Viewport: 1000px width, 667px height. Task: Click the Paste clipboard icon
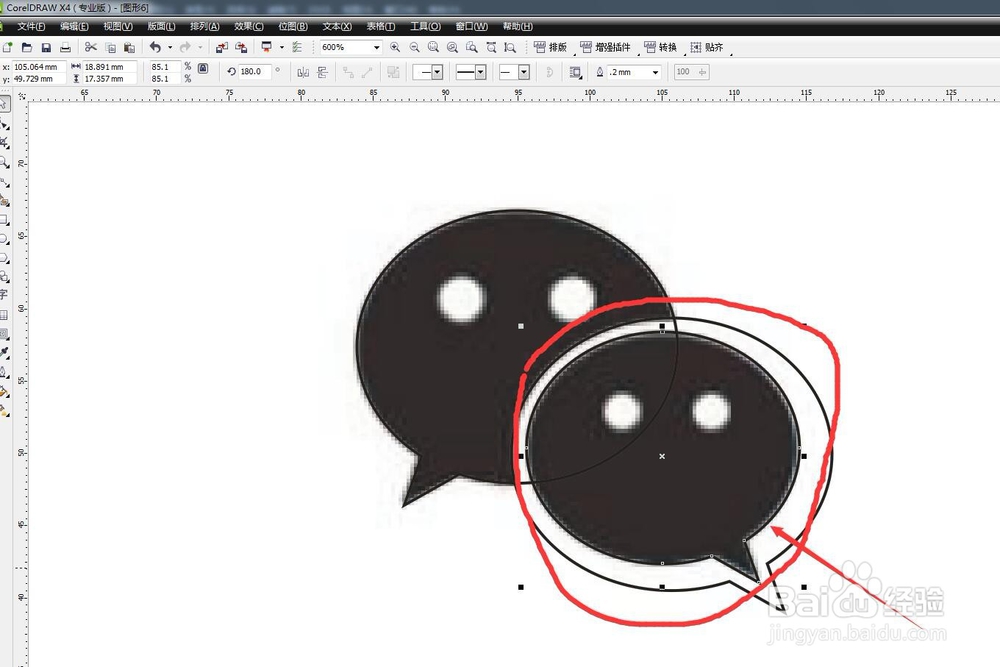(129, 47)
